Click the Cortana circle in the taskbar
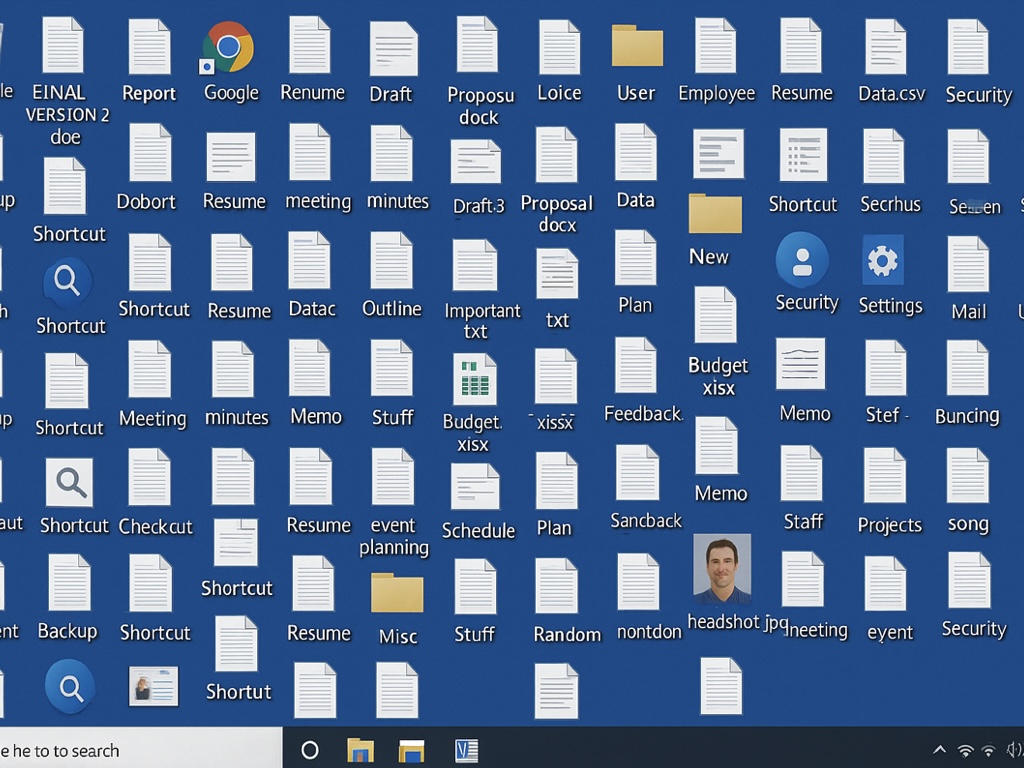 pos(310,750)
